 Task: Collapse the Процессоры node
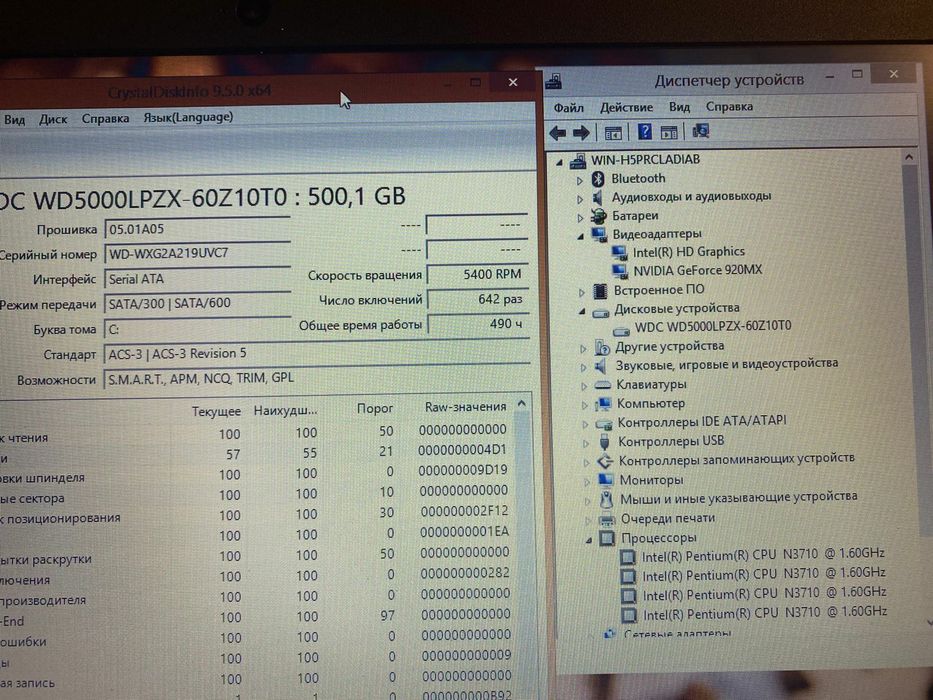click(588, 540)
